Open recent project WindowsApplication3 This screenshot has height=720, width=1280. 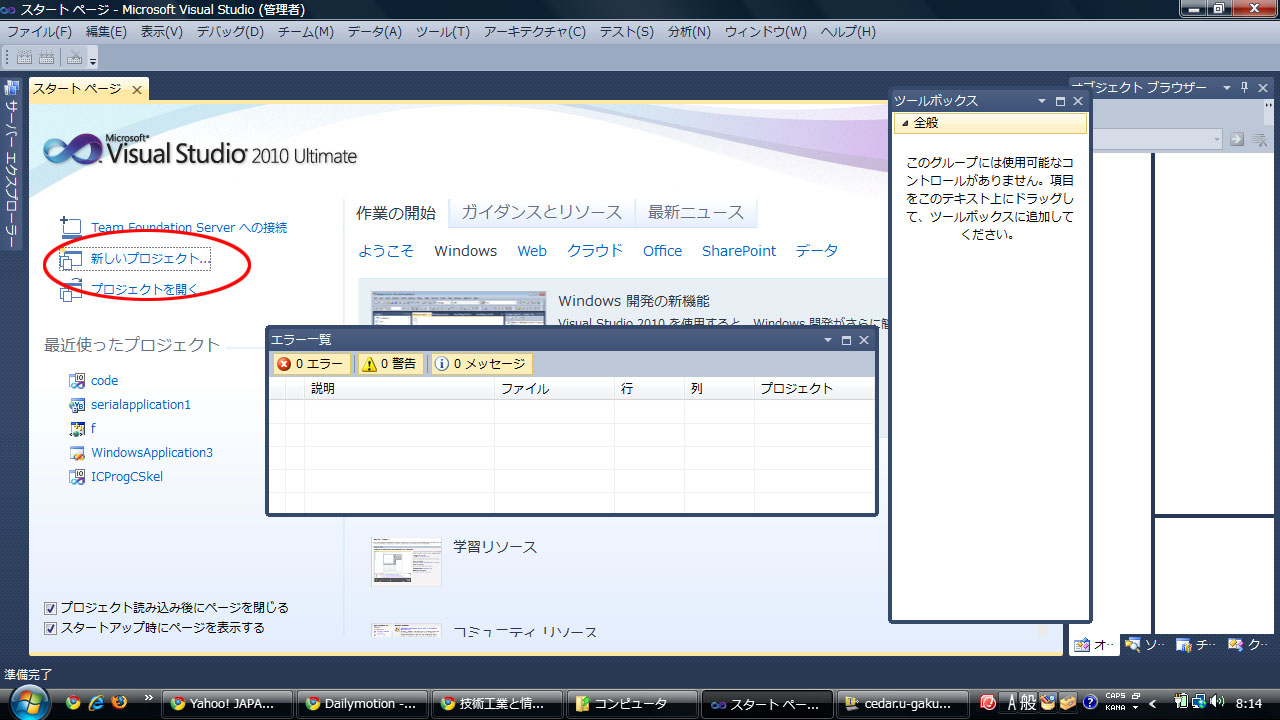point(152,452)
